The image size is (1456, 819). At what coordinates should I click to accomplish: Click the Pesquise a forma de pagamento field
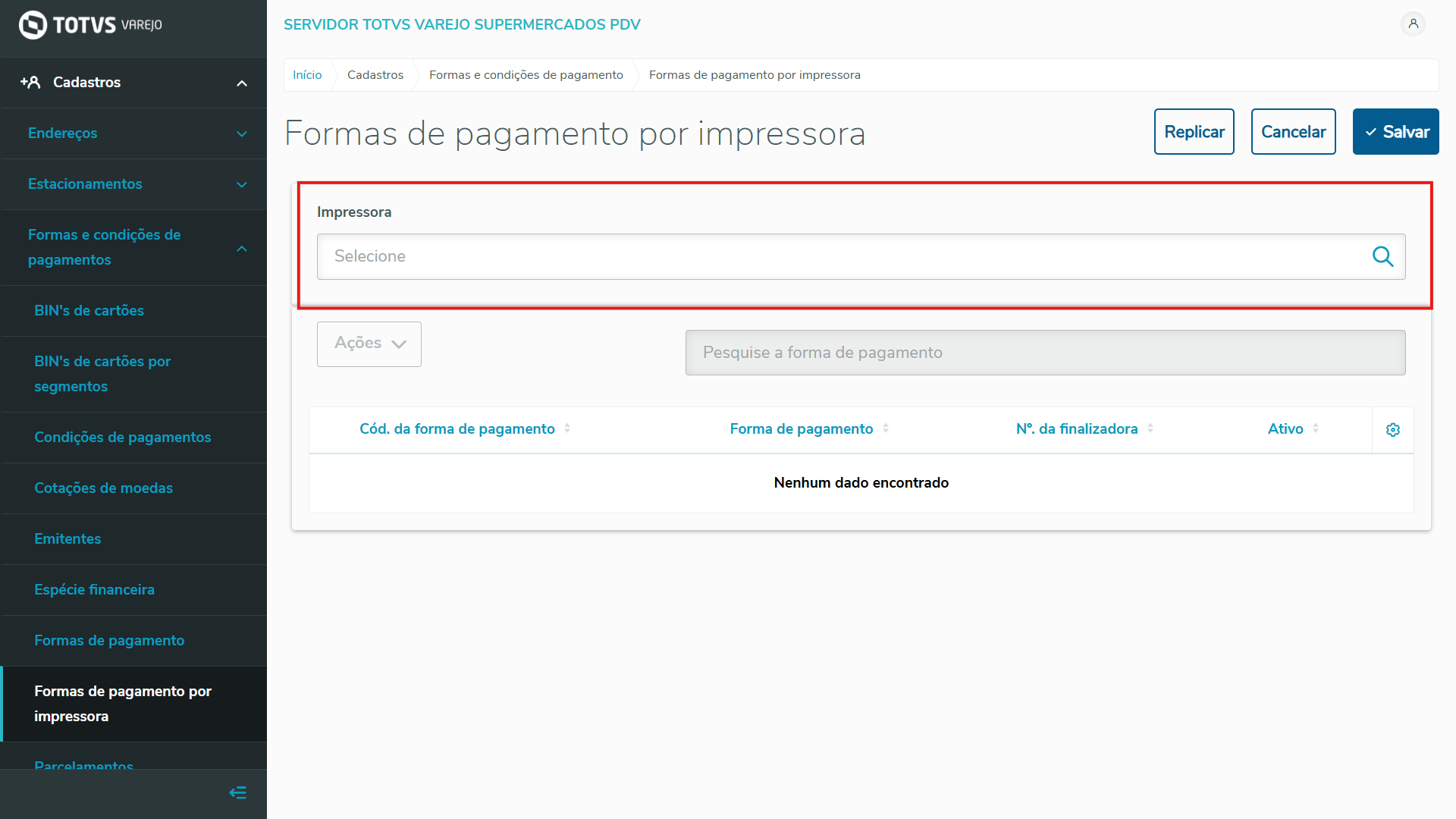[x=1045, y=353]
